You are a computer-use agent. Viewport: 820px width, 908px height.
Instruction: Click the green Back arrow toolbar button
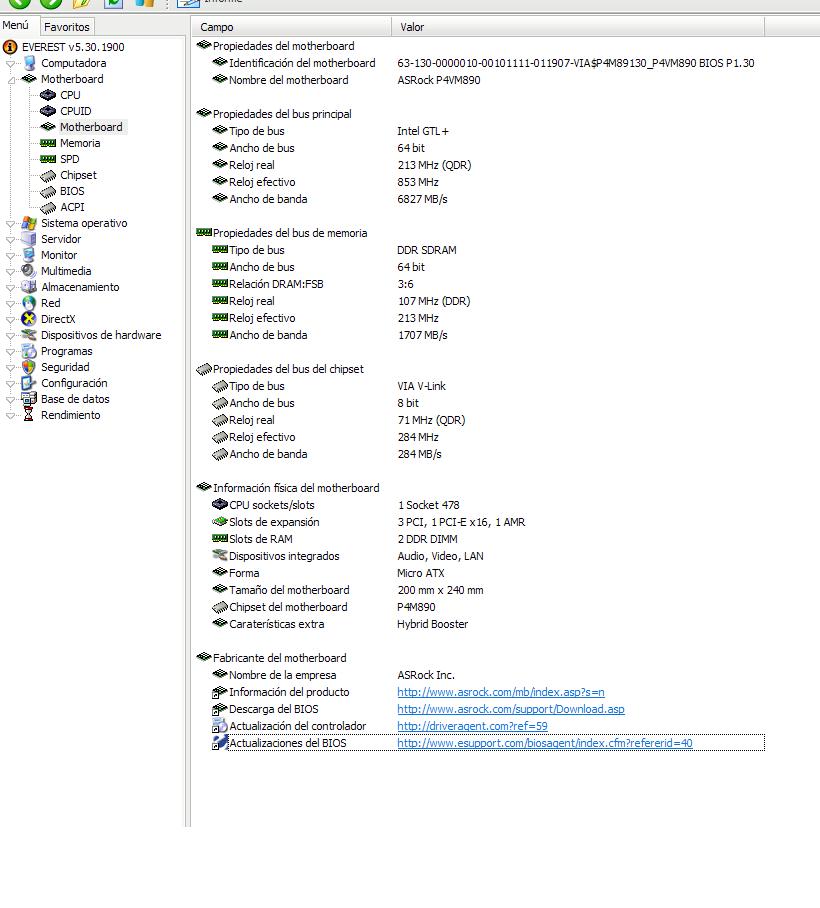19,3
